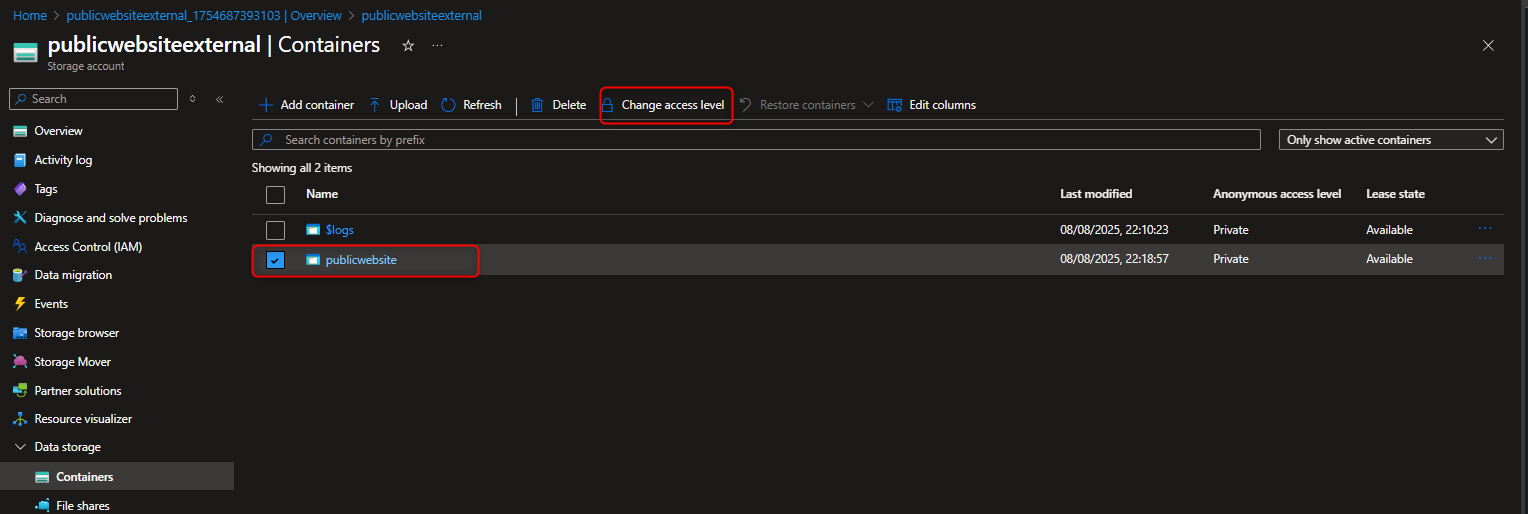Open File shares in the sidebar
This screenshot has width=1528, height=514.
[x=83, y=506]
